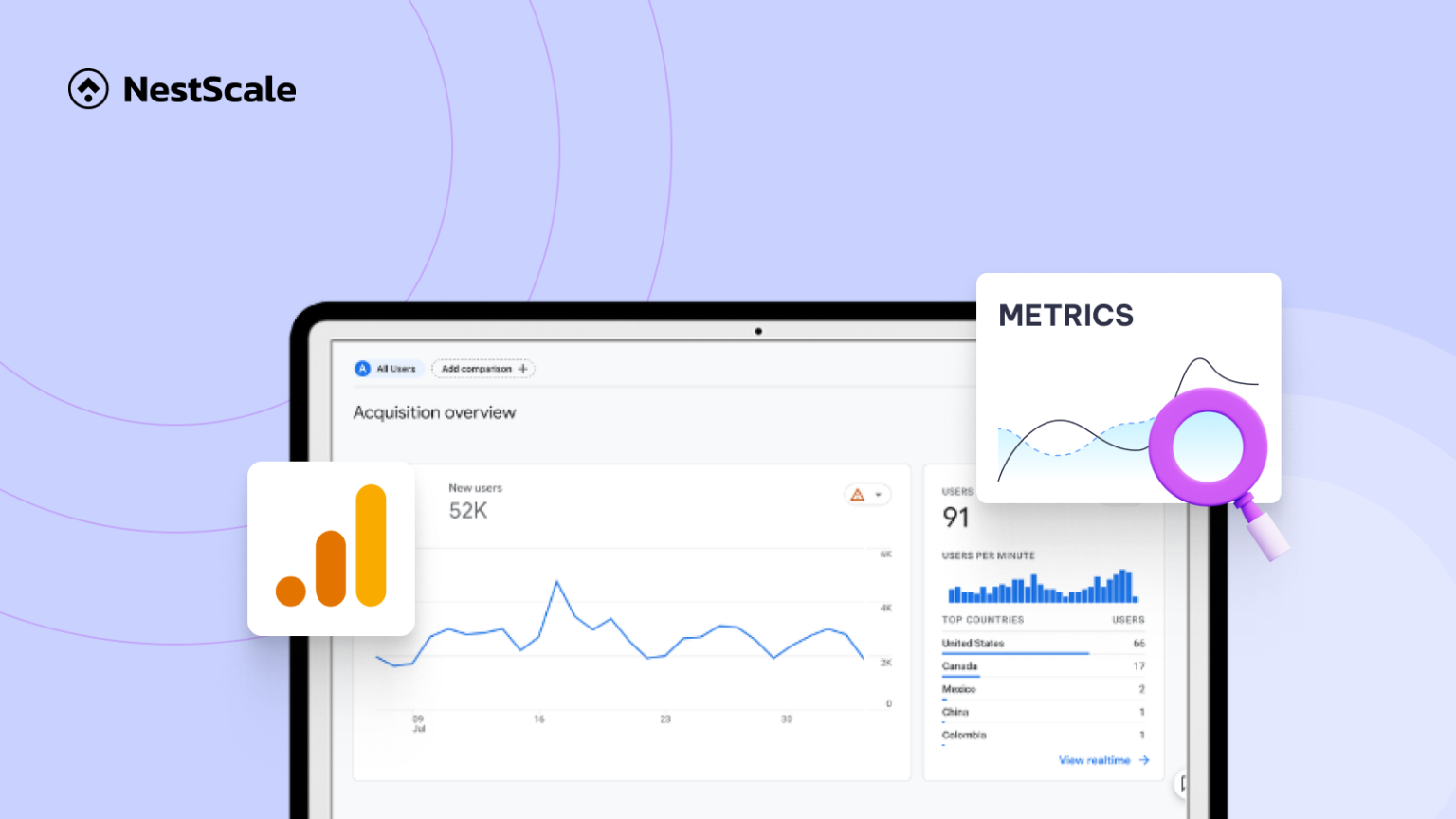Click the USERS PER MINUTE bar chart
1456x819 pixels.
coord(1041,588)
